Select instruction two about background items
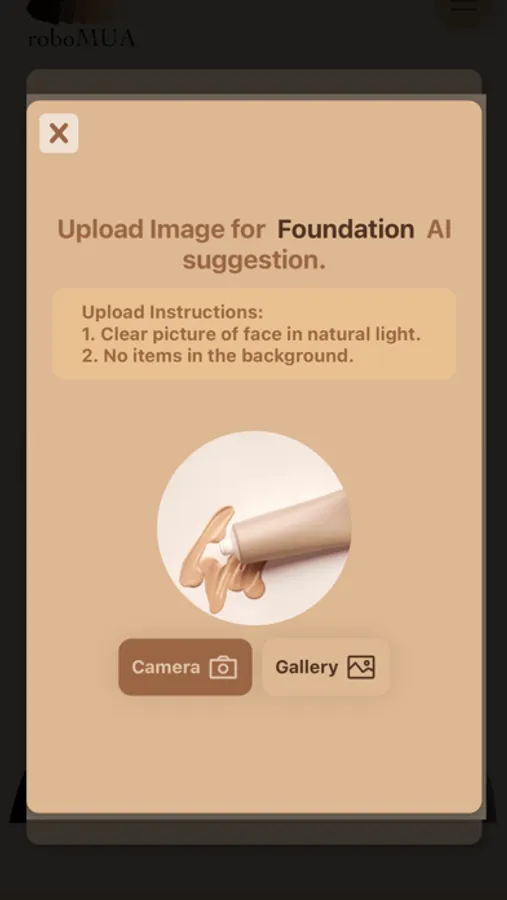The height and width of the screenshot is (900, 507). point(217,355)
